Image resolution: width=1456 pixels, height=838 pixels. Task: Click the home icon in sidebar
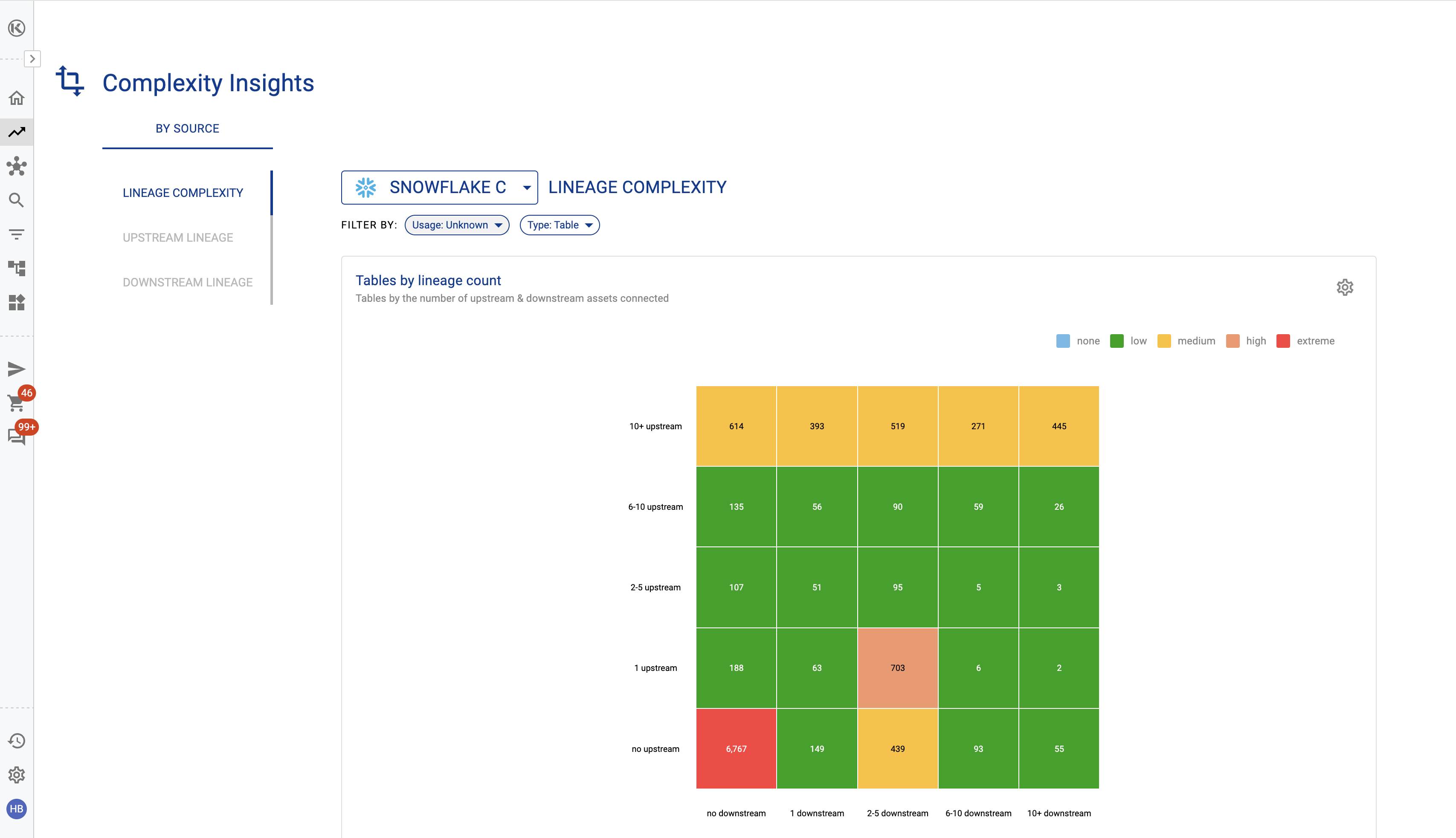click(17, 98)
